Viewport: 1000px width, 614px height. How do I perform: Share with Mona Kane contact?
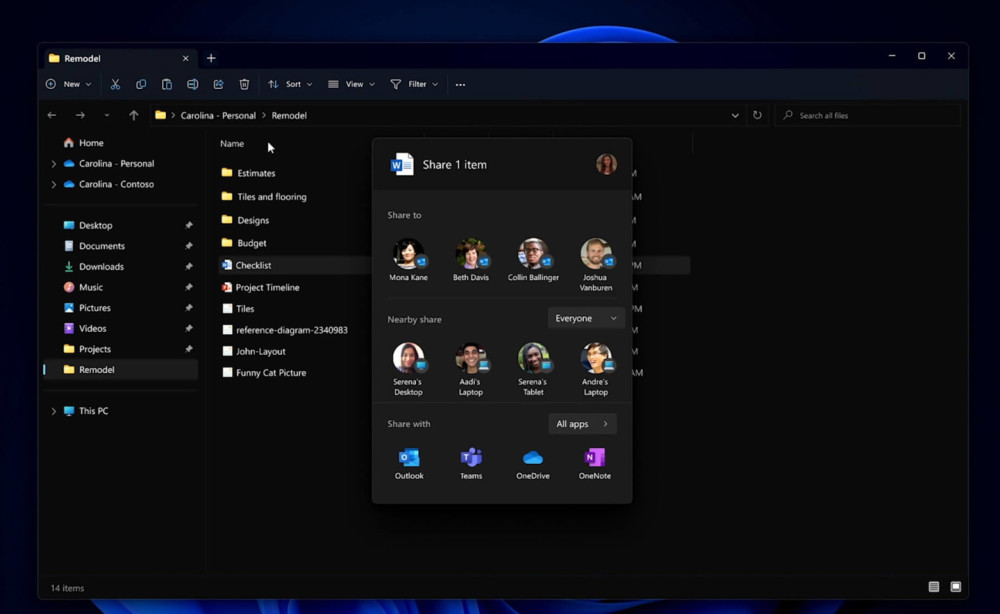point(408,254)
